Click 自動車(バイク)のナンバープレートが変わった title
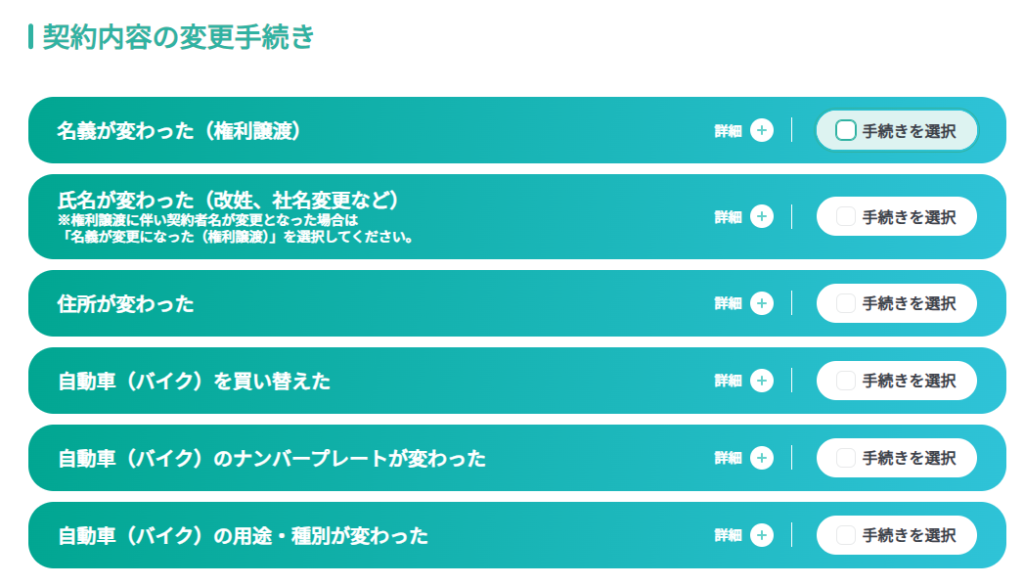The image size is (1024, 586). (x=272, y=459)
